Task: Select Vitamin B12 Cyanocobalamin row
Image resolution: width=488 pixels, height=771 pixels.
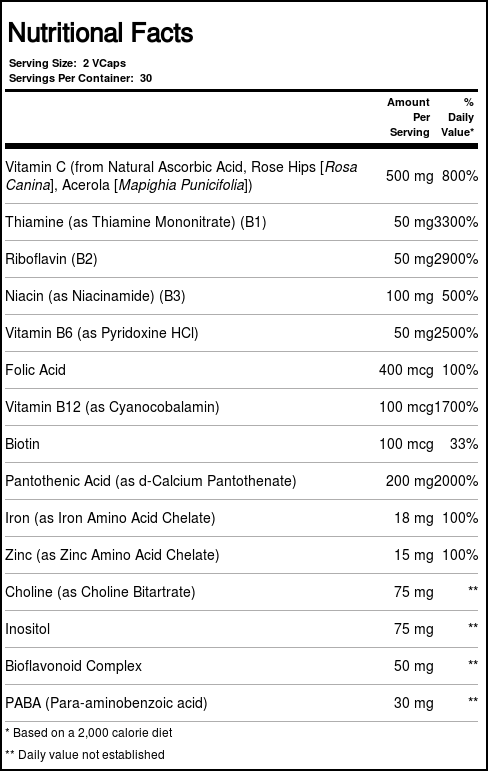Action: [241, 407]
